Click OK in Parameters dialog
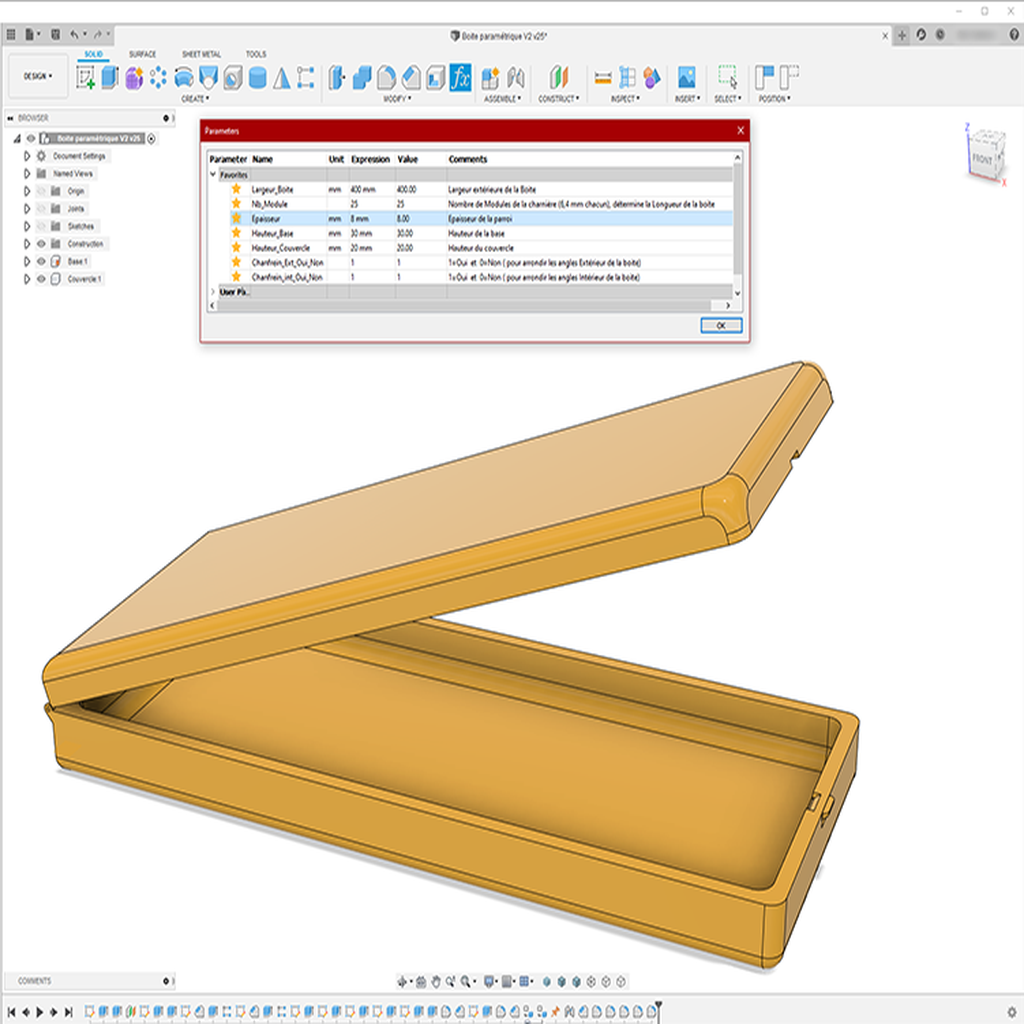This screenshot has width=1024, height=1024. pos(721,326)
